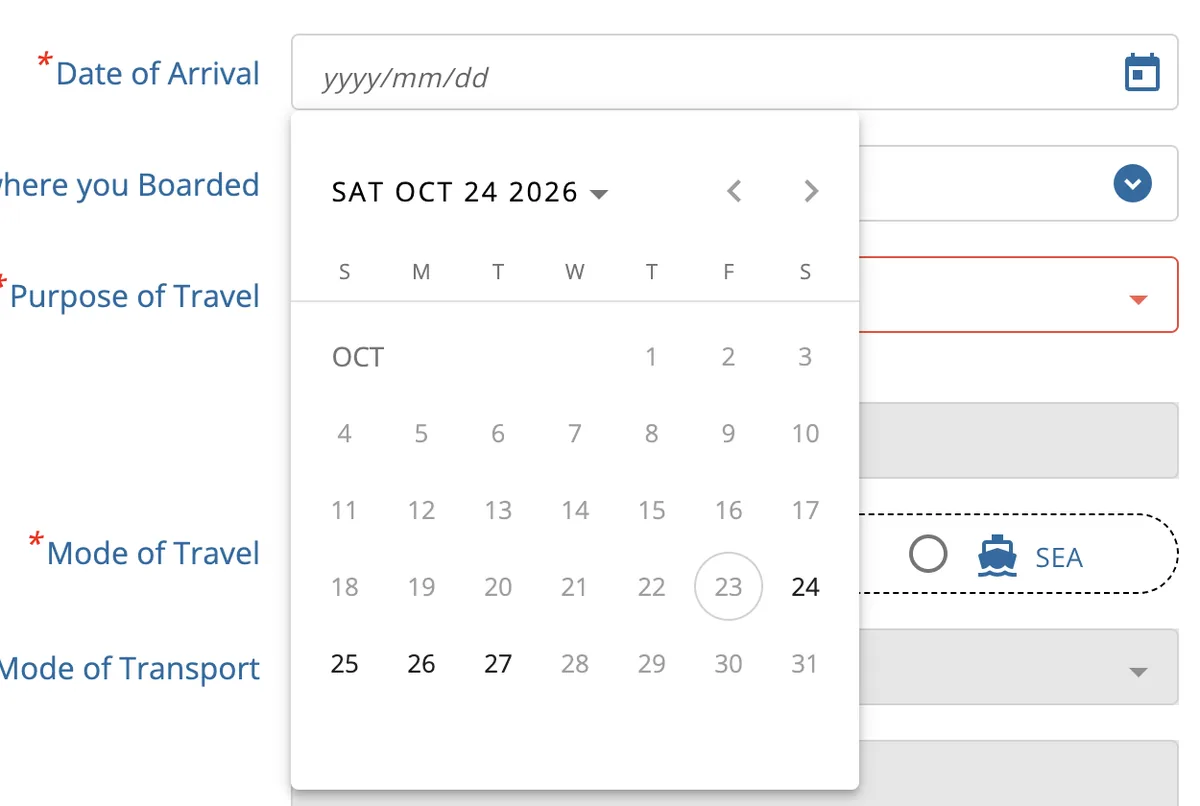Select day 27 in the date picker
This screenshot has height=806, width=1200.
click(498, 664)
